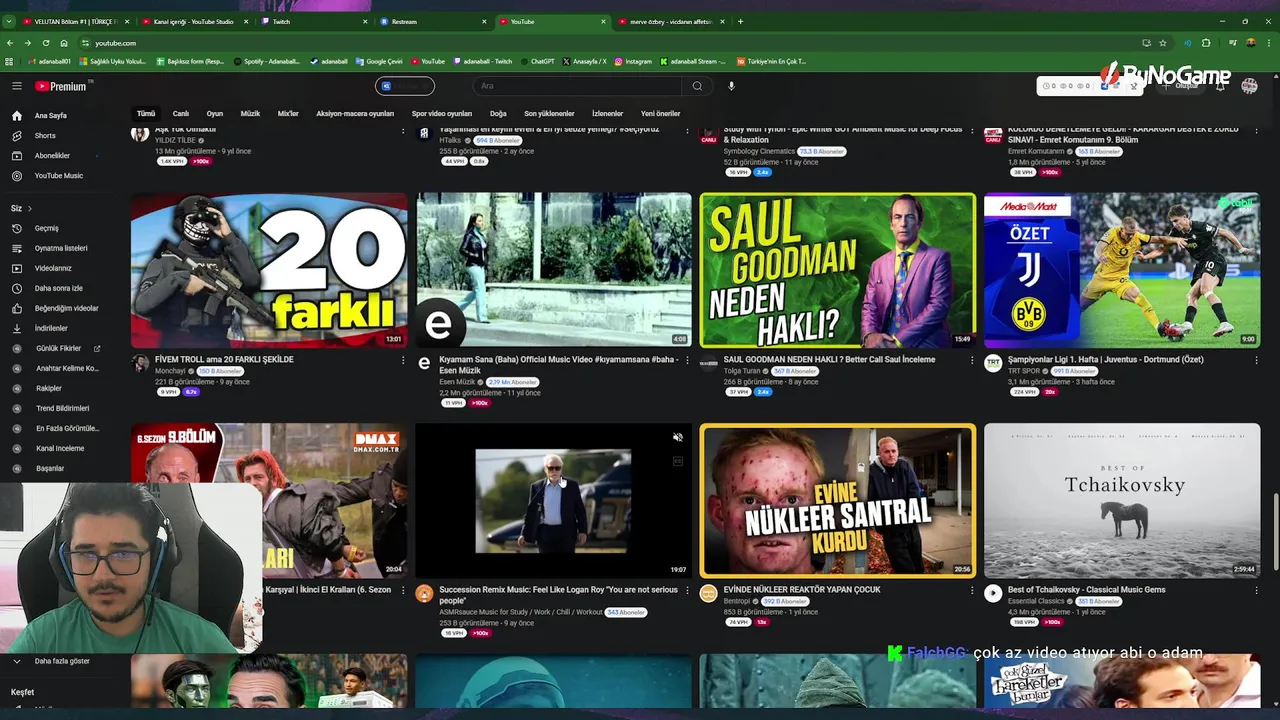Open YouTube Music in sidebar
The height and width of the screenshot is (720, 1280).
click(59, 176)
